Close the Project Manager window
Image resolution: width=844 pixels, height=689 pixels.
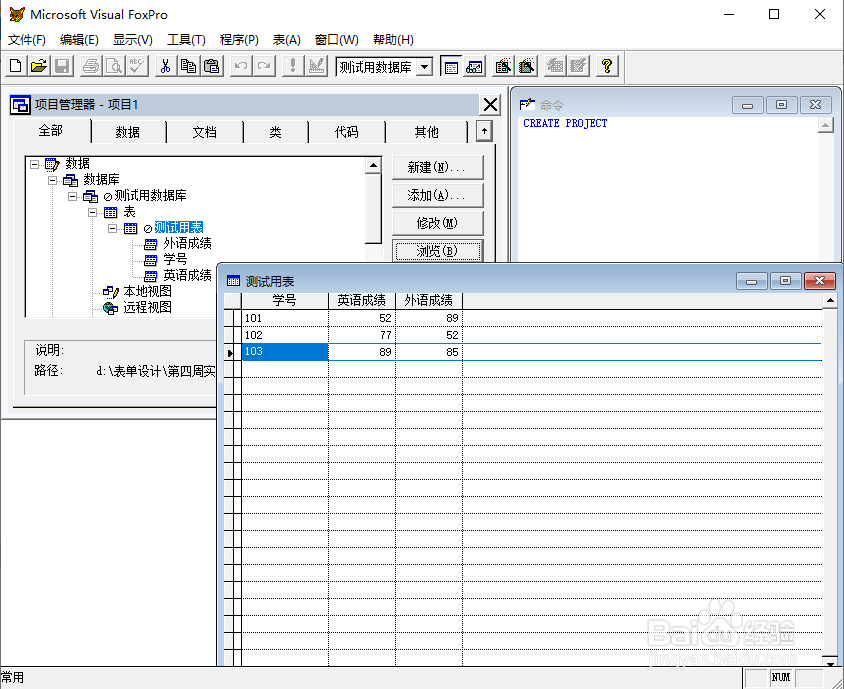click(490, 104)
